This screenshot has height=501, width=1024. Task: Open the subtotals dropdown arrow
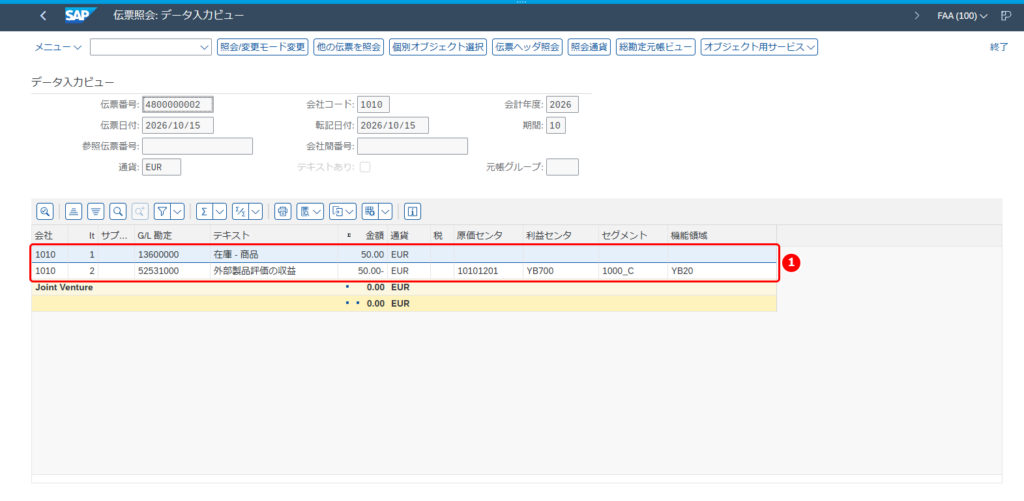[256, 211]
